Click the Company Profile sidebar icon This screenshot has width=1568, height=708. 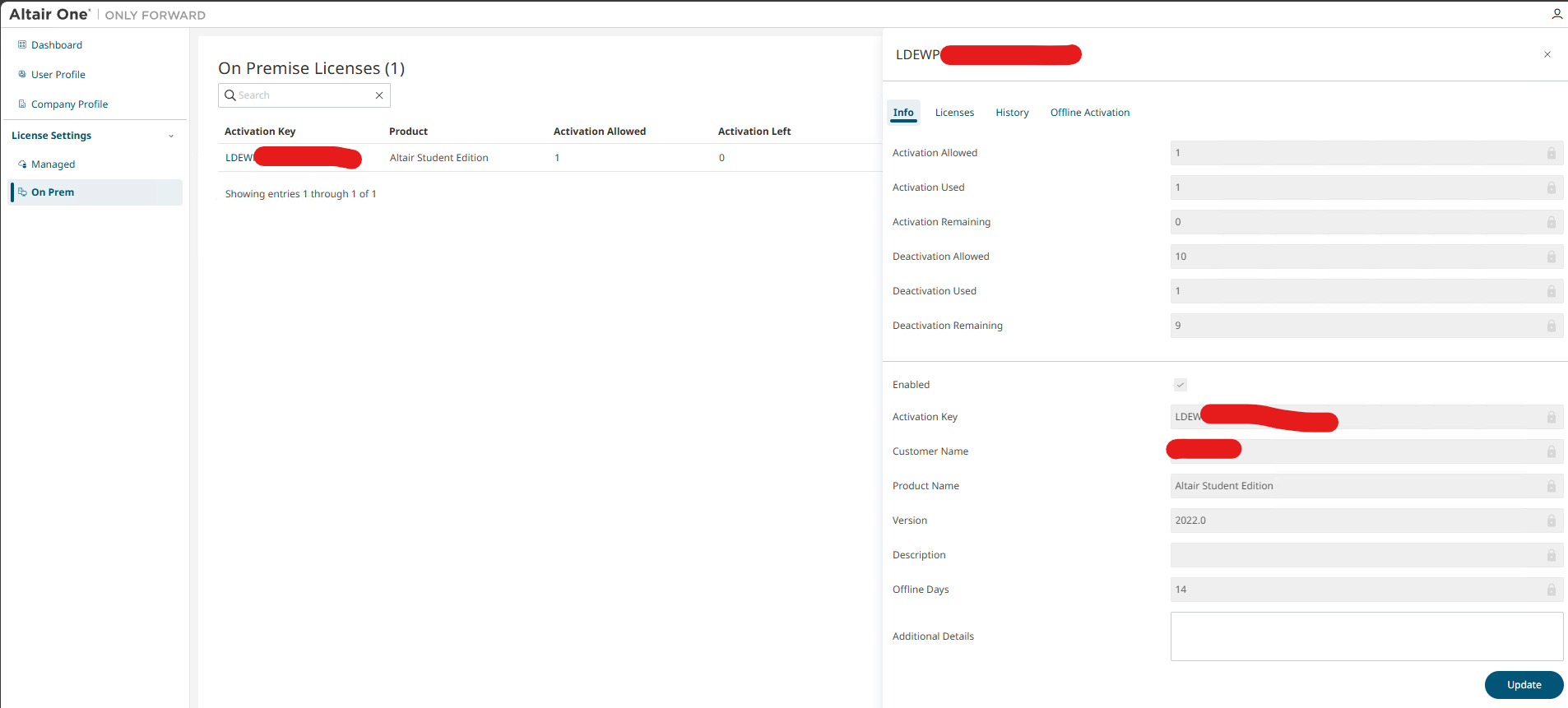pos(22,104)
